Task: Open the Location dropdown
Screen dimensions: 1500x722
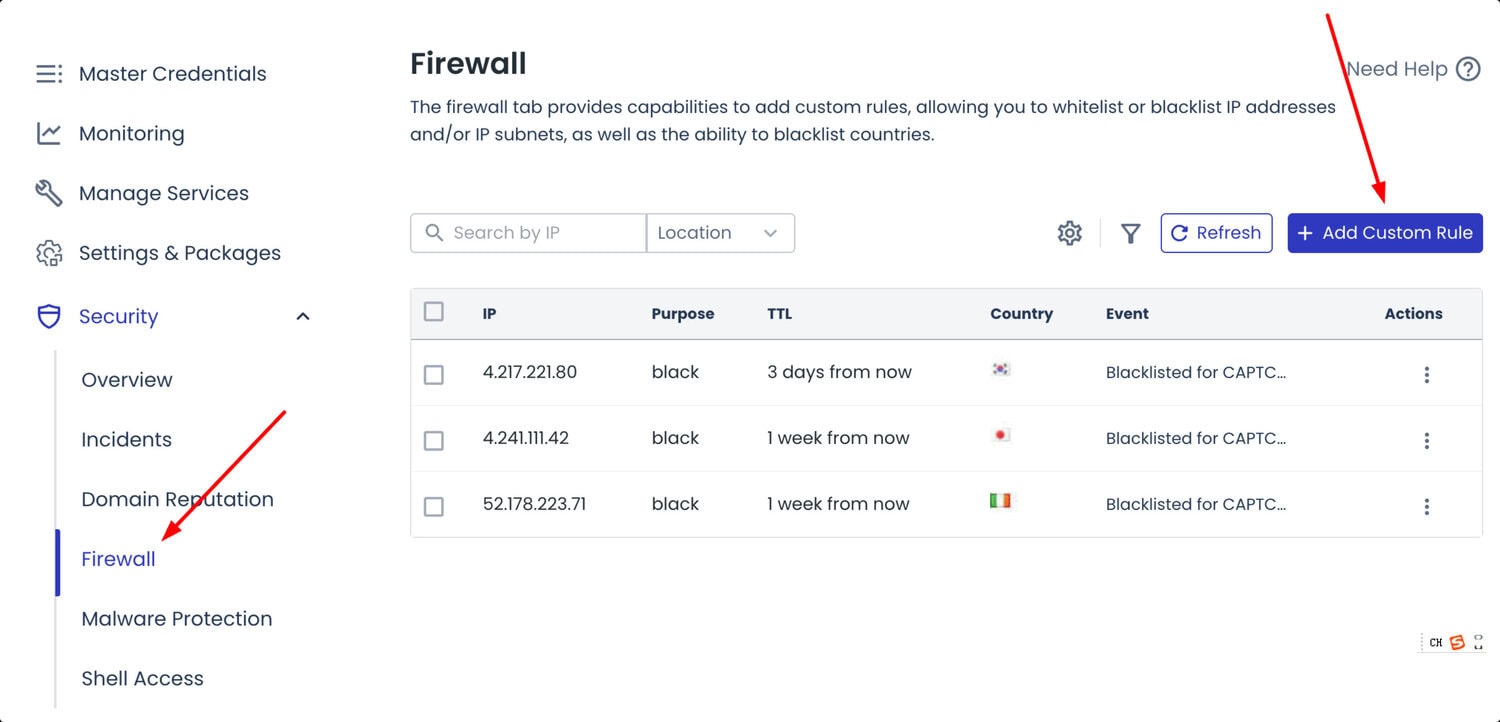Action: click(720, 232)
